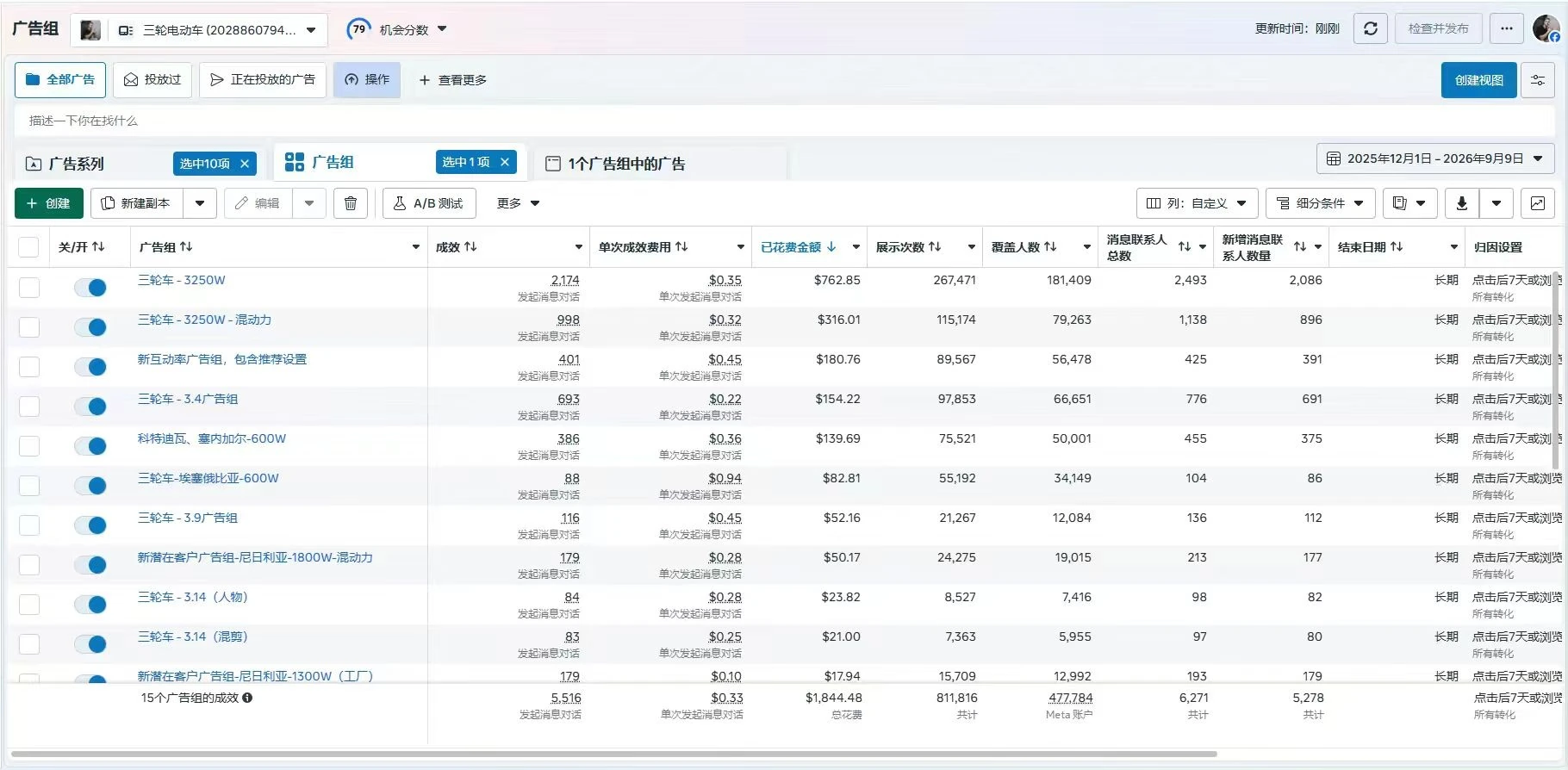Screen dimensions: 1568x770
Task: Click the profile avatar in top right
Action: (x=1546, y=28)
